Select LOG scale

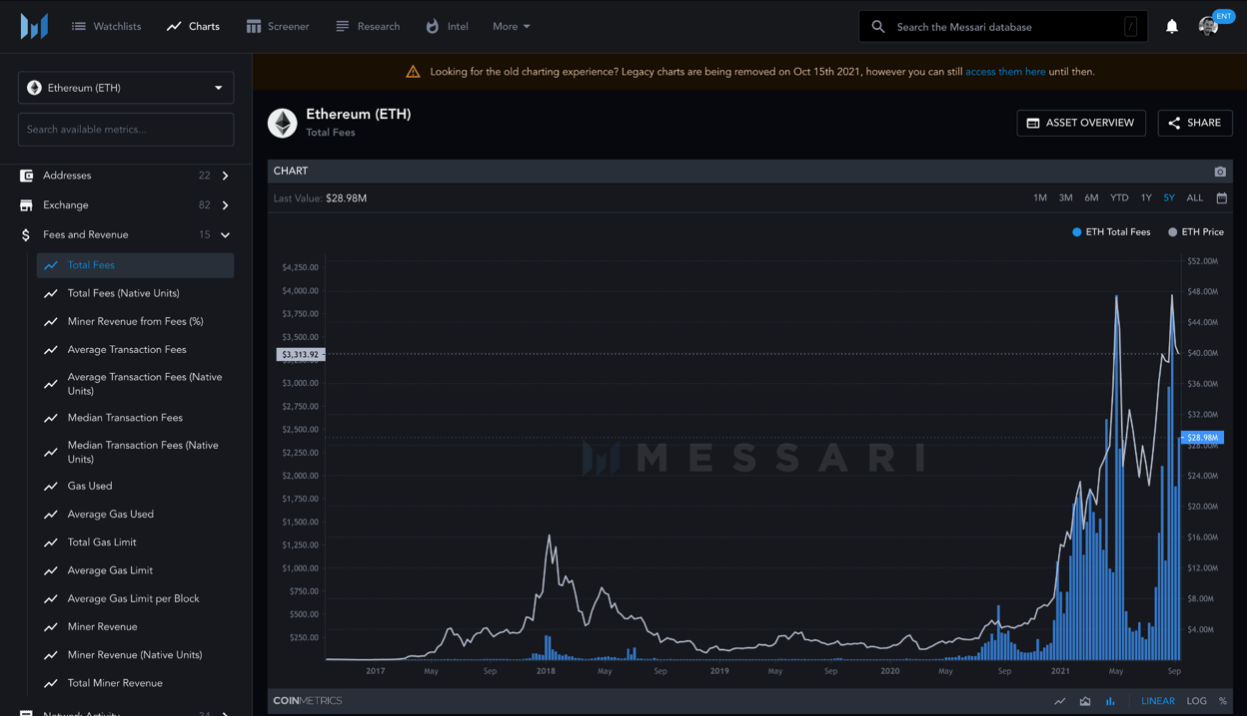point(1196,701)
